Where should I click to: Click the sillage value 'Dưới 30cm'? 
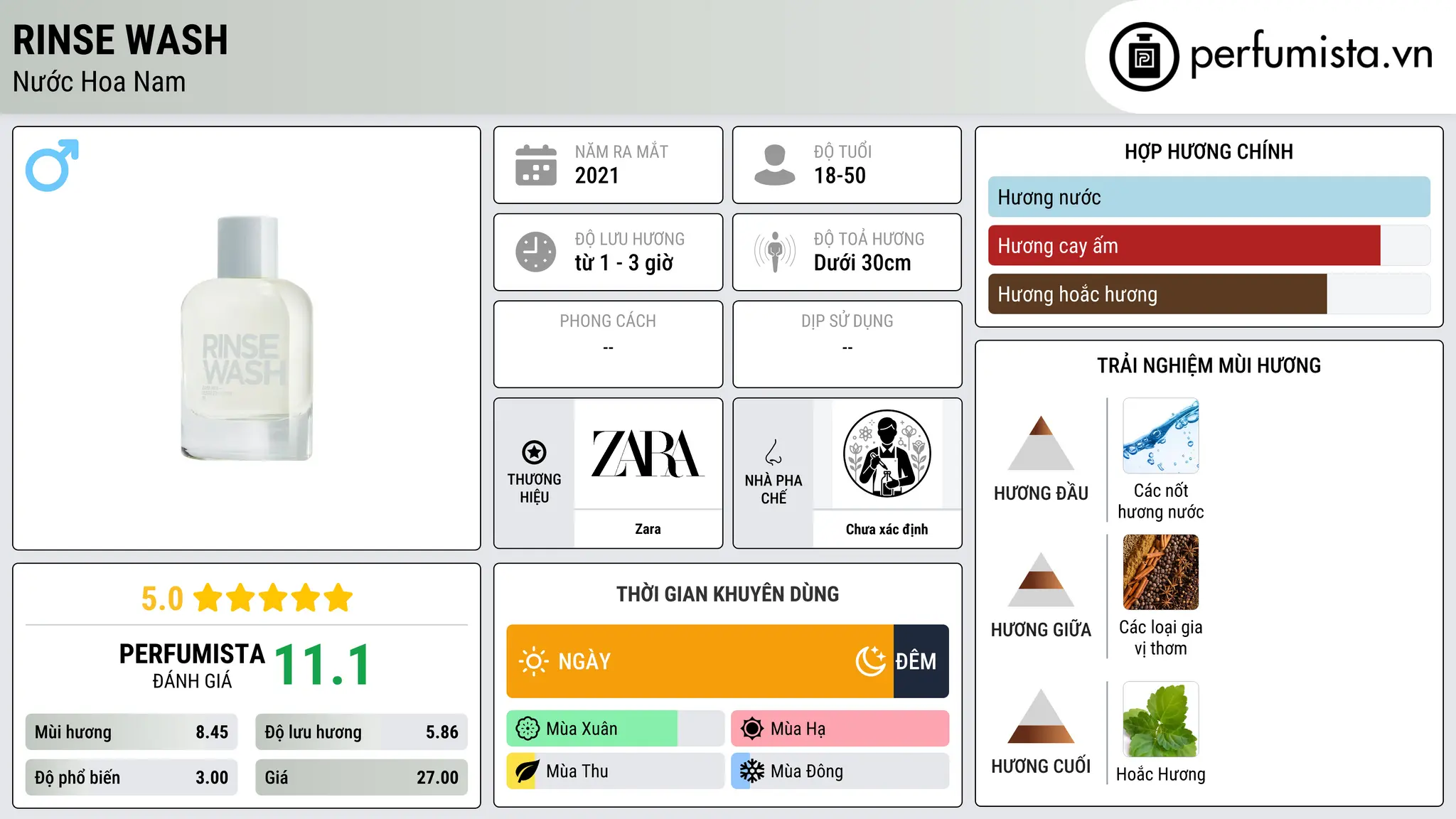click(862, 263)
